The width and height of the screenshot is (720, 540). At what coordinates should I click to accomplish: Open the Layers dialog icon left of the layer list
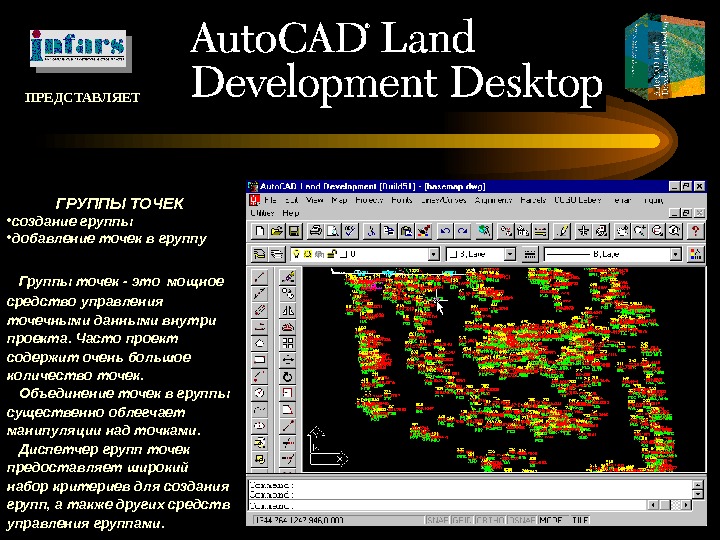(277, 254)
